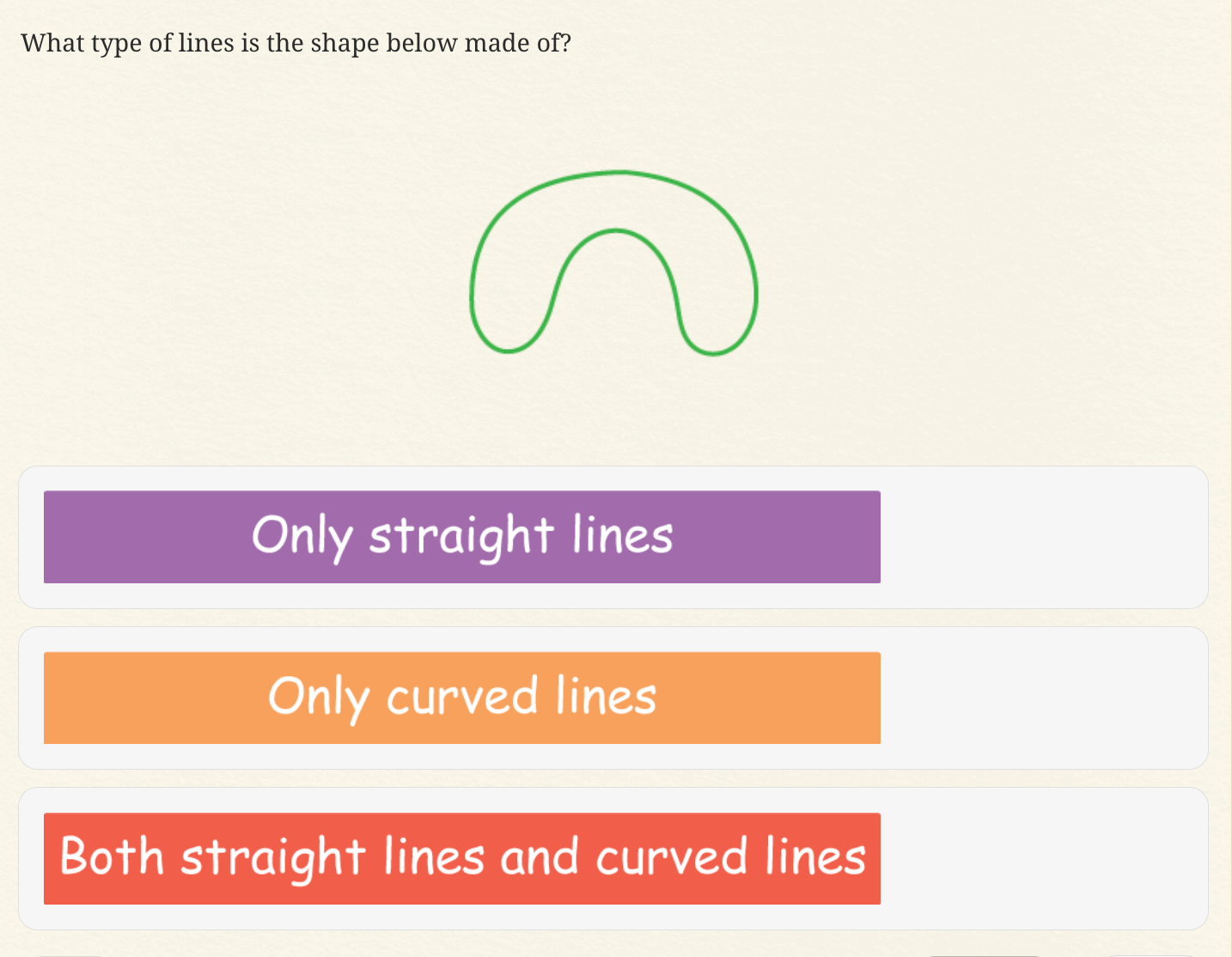The width and height of the screenshot is (1232, 957).
Task: Click the word "lines" in orange banner
Action: pyautogui.click(x=606, y=696)
